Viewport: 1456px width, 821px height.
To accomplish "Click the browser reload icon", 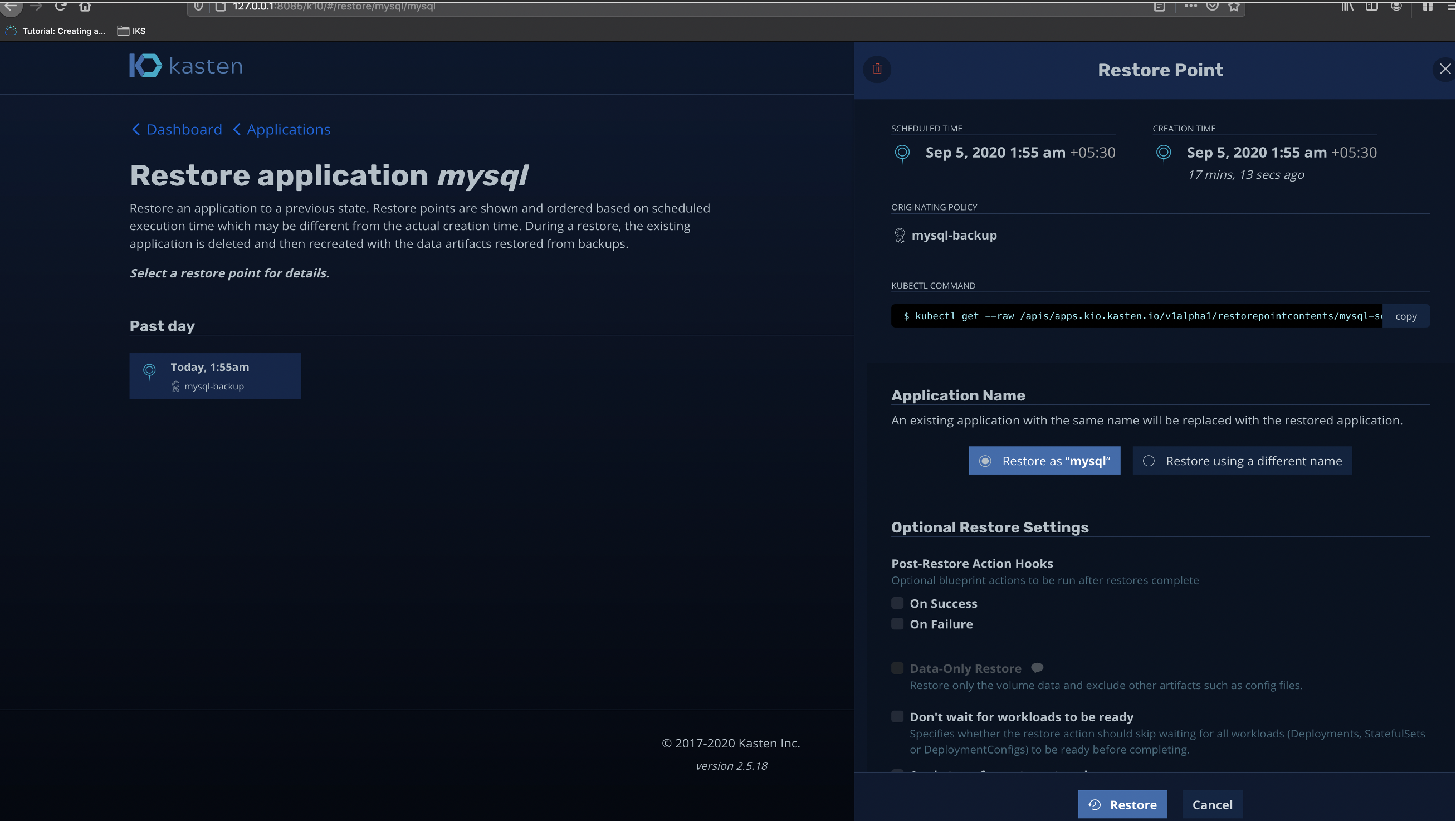I will (61, 7).
